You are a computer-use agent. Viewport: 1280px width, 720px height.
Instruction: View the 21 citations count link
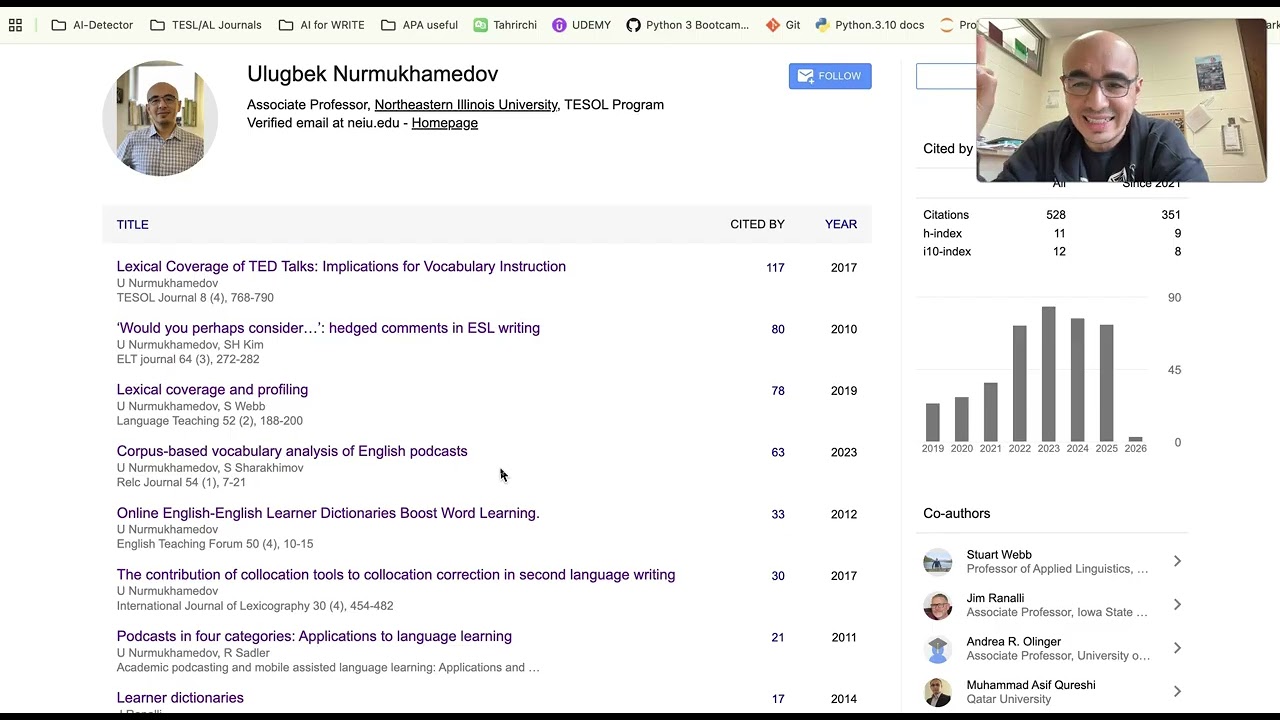click(x=778, y=637)
